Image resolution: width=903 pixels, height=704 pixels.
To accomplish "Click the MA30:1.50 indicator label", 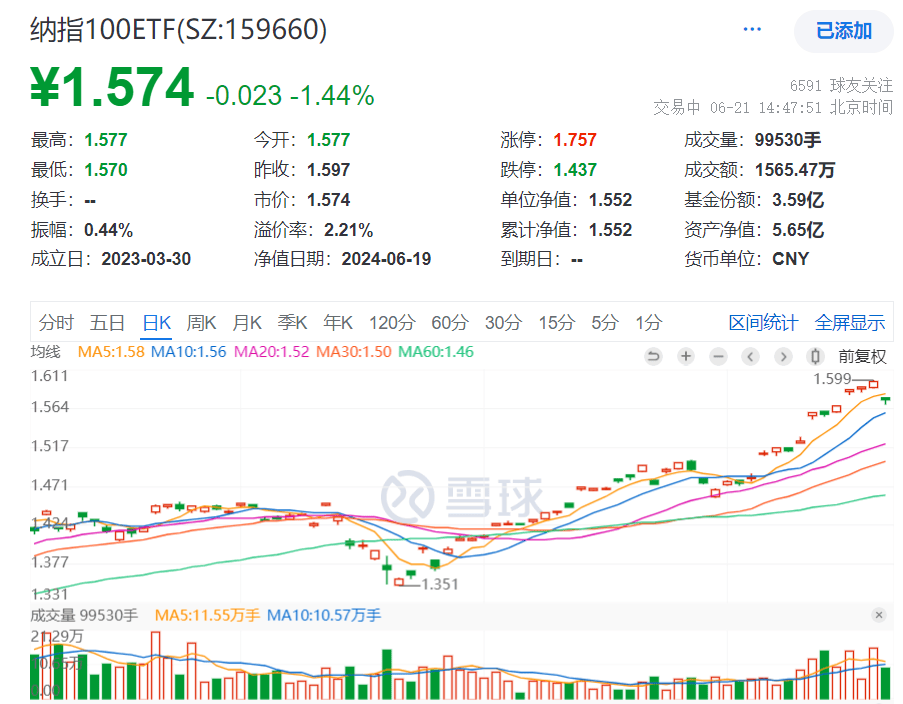I will click(x=354, y=351).
